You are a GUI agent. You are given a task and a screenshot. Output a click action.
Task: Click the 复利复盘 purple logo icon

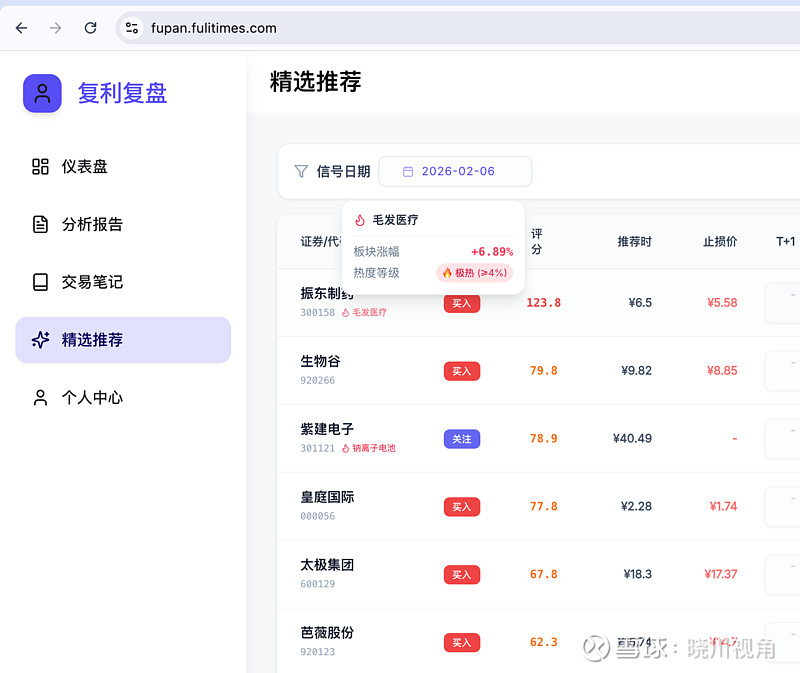coord(42,94)
